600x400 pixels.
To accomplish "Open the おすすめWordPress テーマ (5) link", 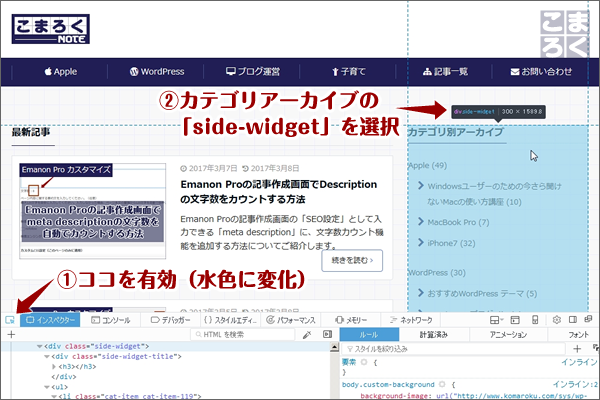I will click(x=482, y=294).
